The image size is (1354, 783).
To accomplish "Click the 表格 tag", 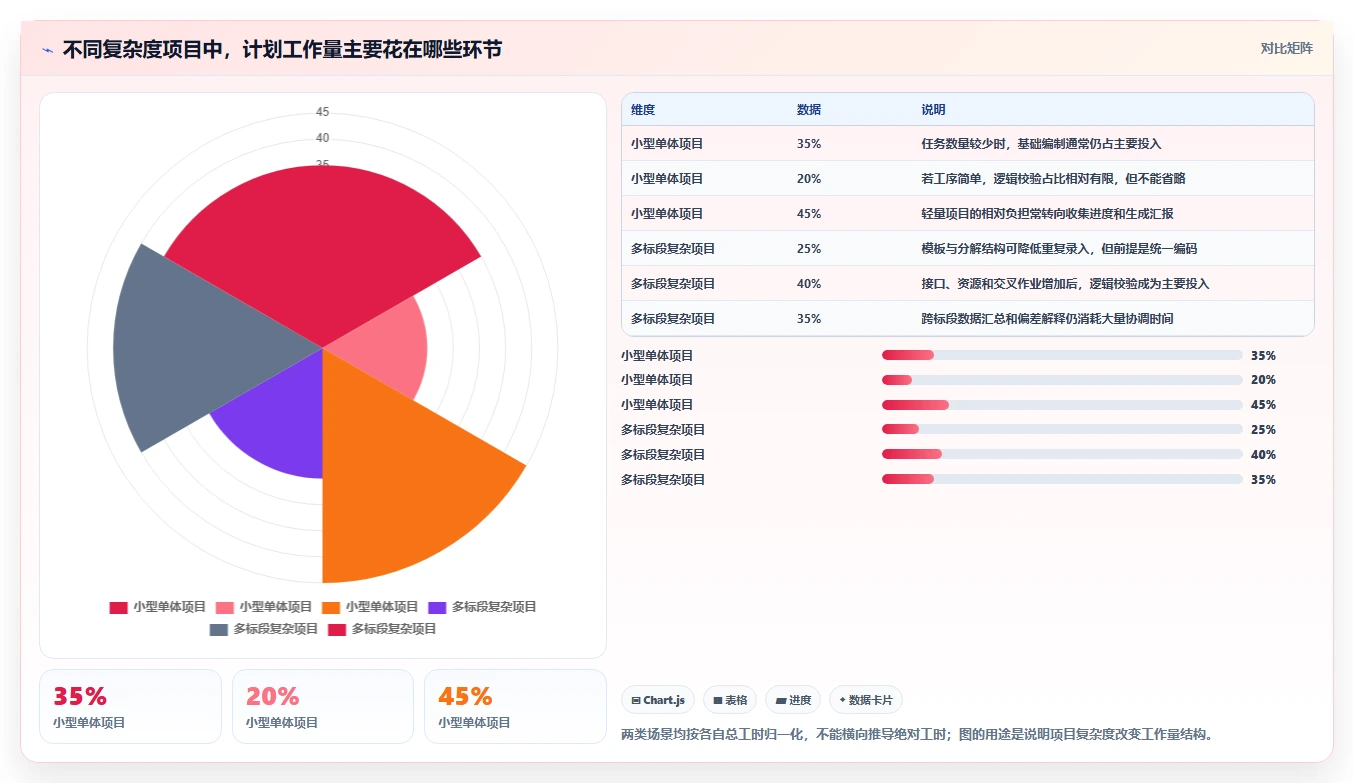I will pyautogui.click(x=730, y=700).
